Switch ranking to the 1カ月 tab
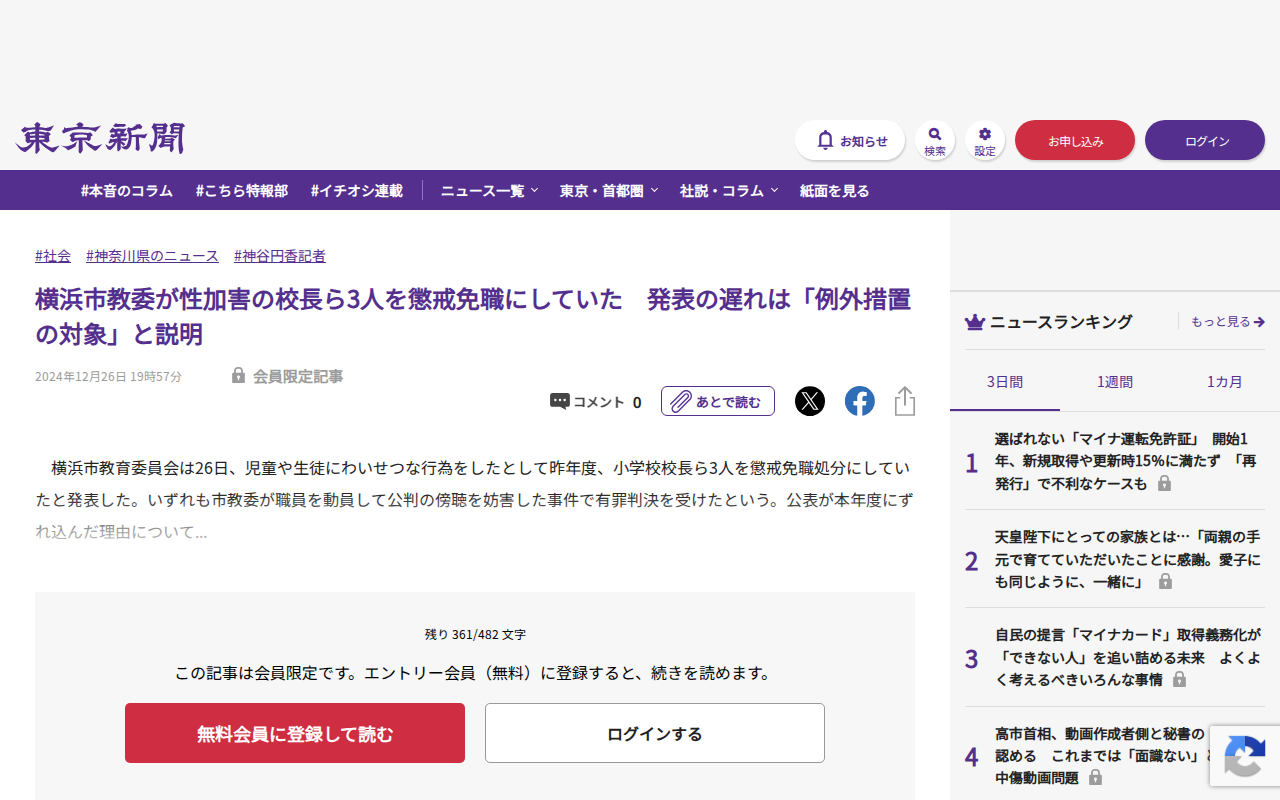The width and height of the screenshot is (1280, 800). [1225, 381]
